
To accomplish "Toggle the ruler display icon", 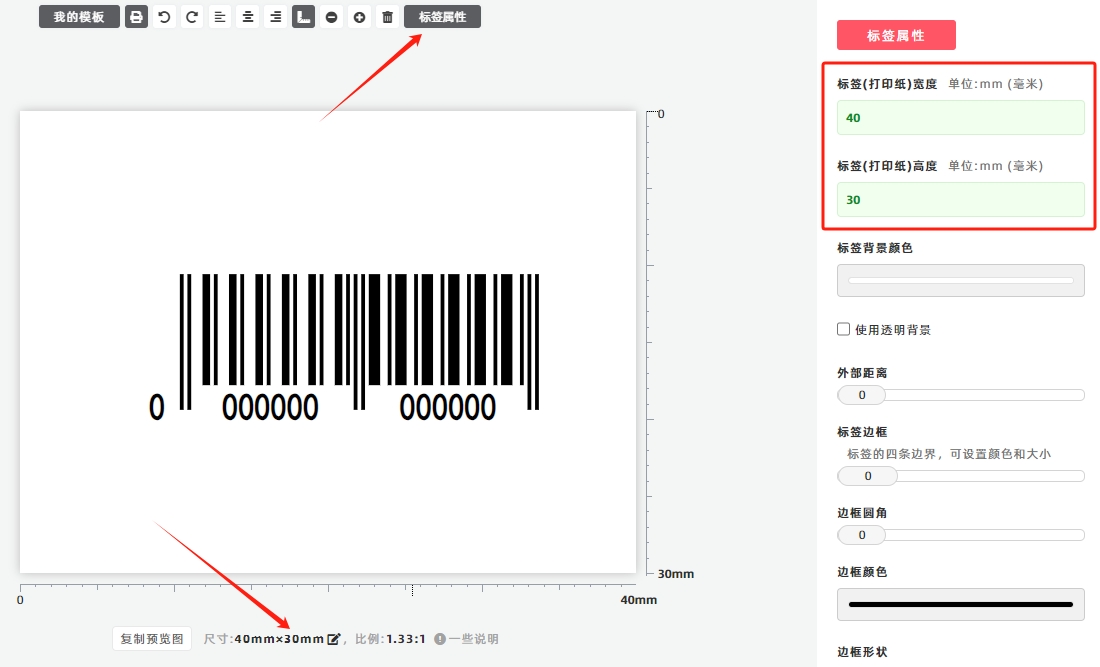I will (x=303, y=17).
